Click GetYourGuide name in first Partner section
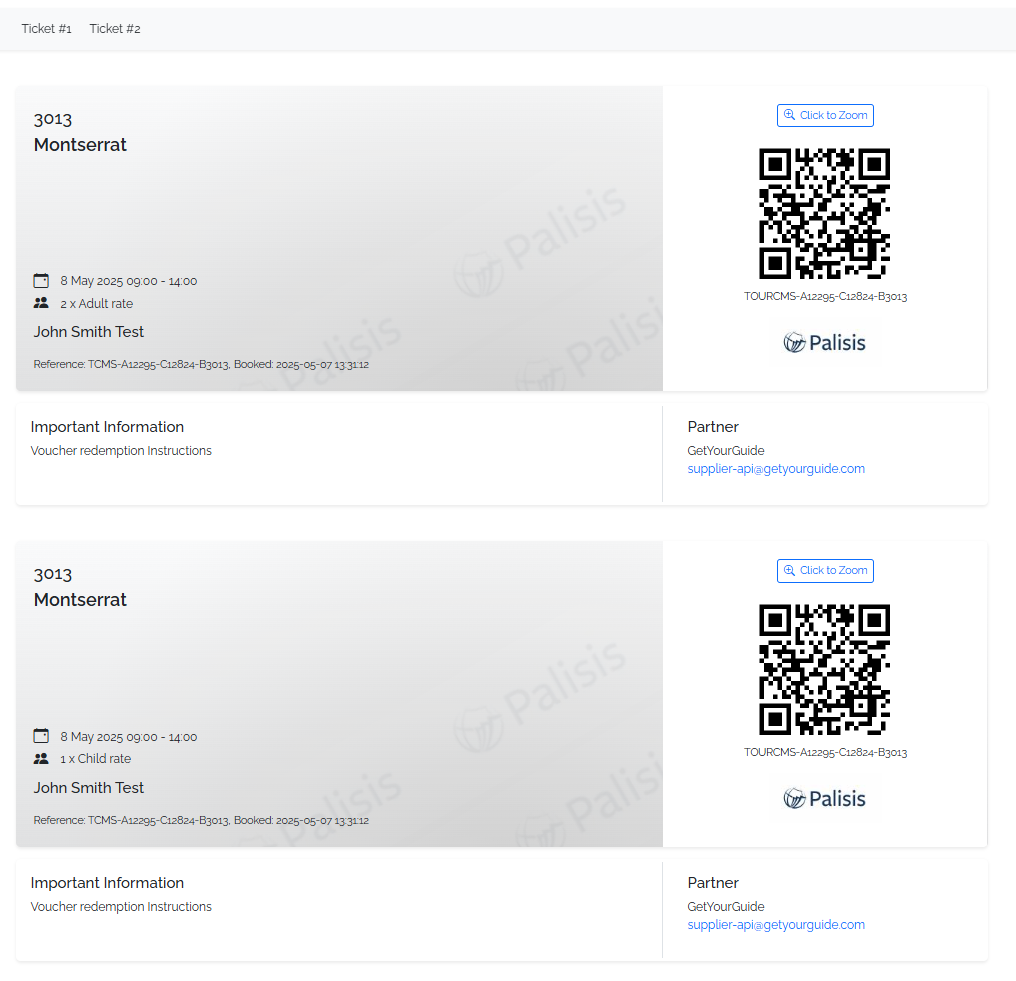The image size is (1016, 981). tap(726, 450)
